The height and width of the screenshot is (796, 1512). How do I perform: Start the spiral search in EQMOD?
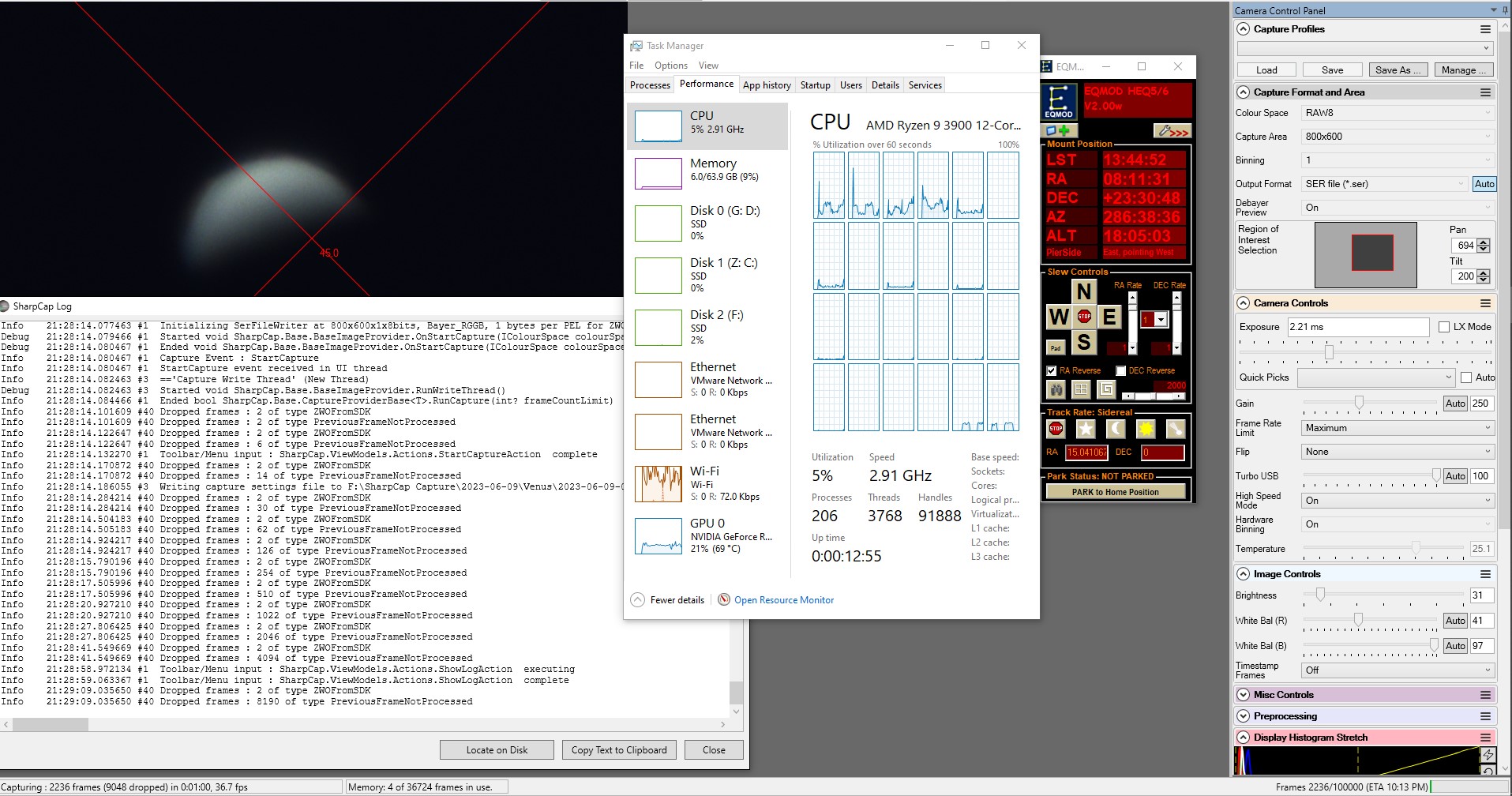1106,389
